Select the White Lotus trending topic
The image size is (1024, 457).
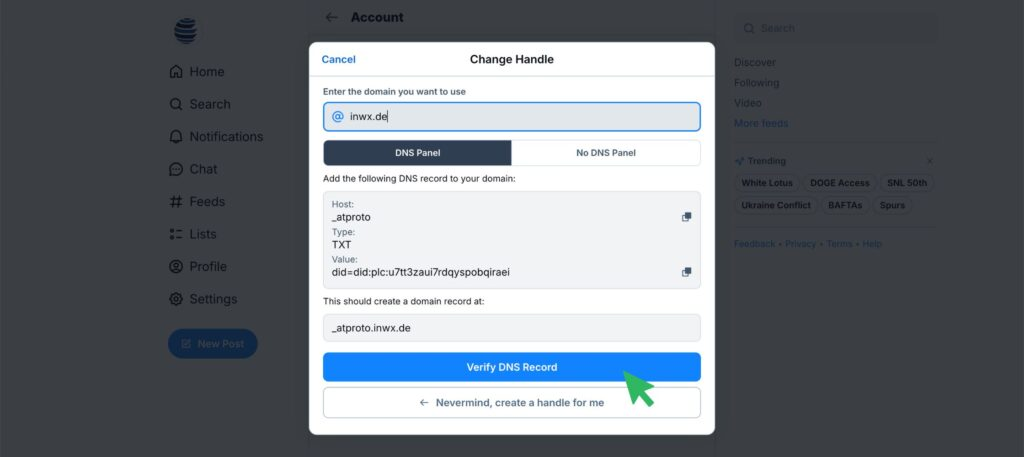(x=768, y=183)
